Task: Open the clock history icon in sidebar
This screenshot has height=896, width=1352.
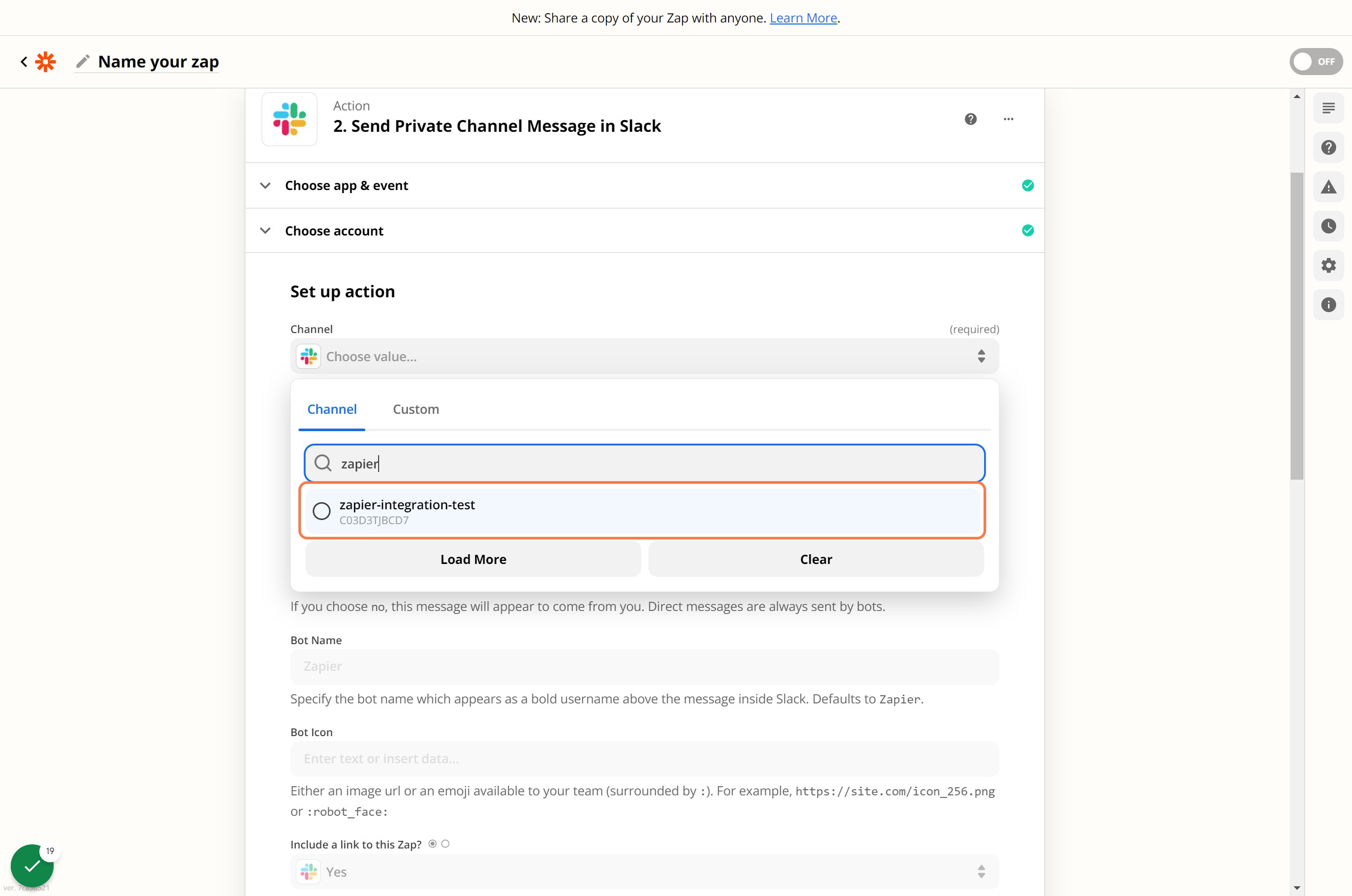Action: click(x=1328, y=226)
